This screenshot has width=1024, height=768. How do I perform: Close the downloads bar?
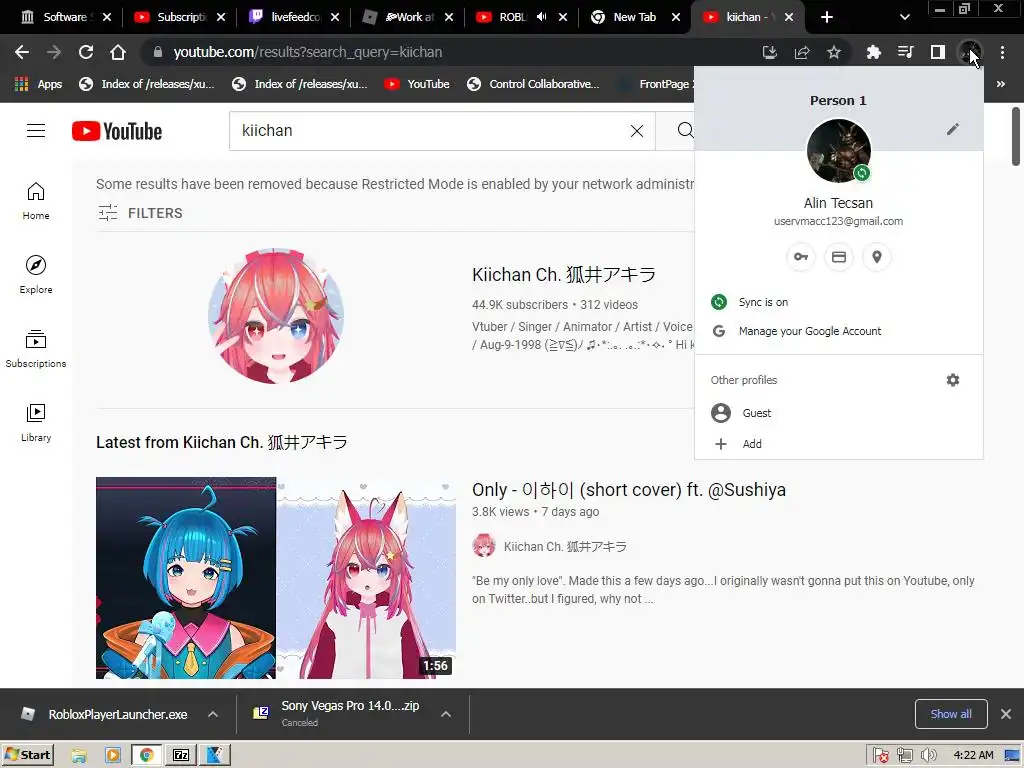click(x=1006, y=714)
